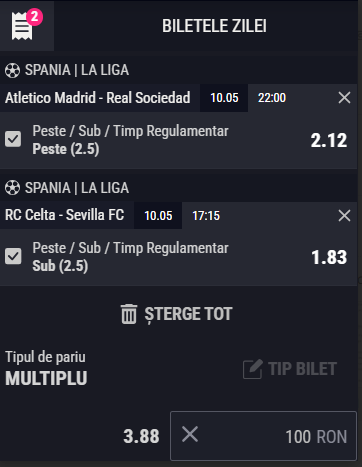The height and width of the screenshot is (467, 362).
Task: Click MULTIPLU bet type label
Action: pos(46,378)
